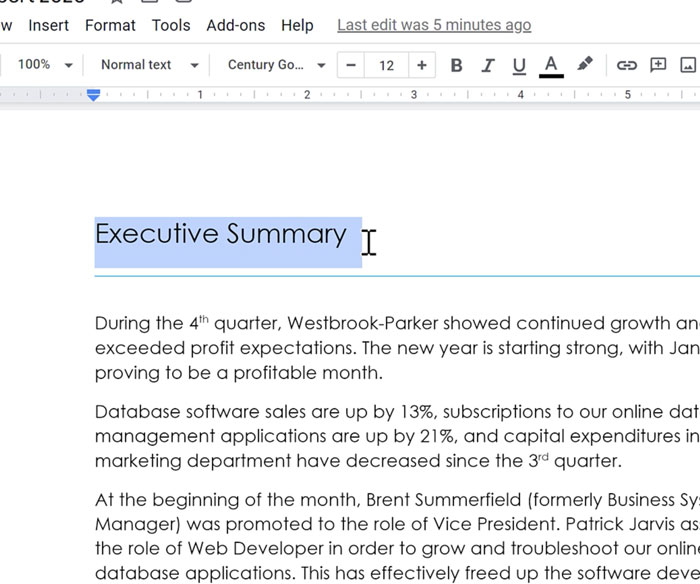Open the Century Gothic font dropdown
The width and height of the screenshot is (700, 584).
(276, 65)
